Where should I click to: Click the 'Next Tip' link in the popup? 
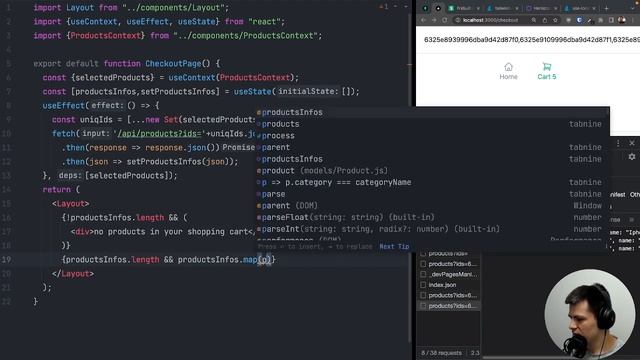point(394,247)
